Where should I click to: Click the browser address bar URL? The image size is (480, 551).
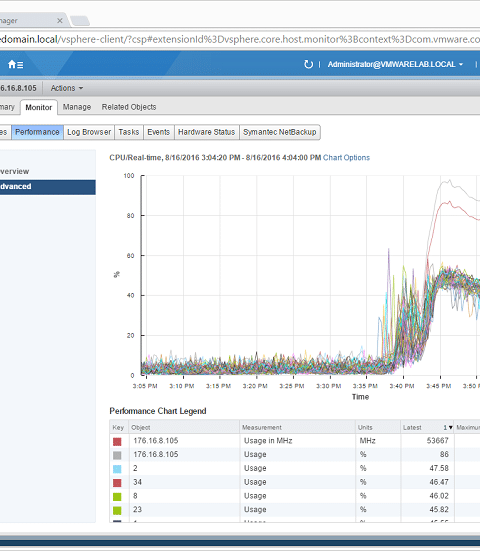[x=240, y=39]
